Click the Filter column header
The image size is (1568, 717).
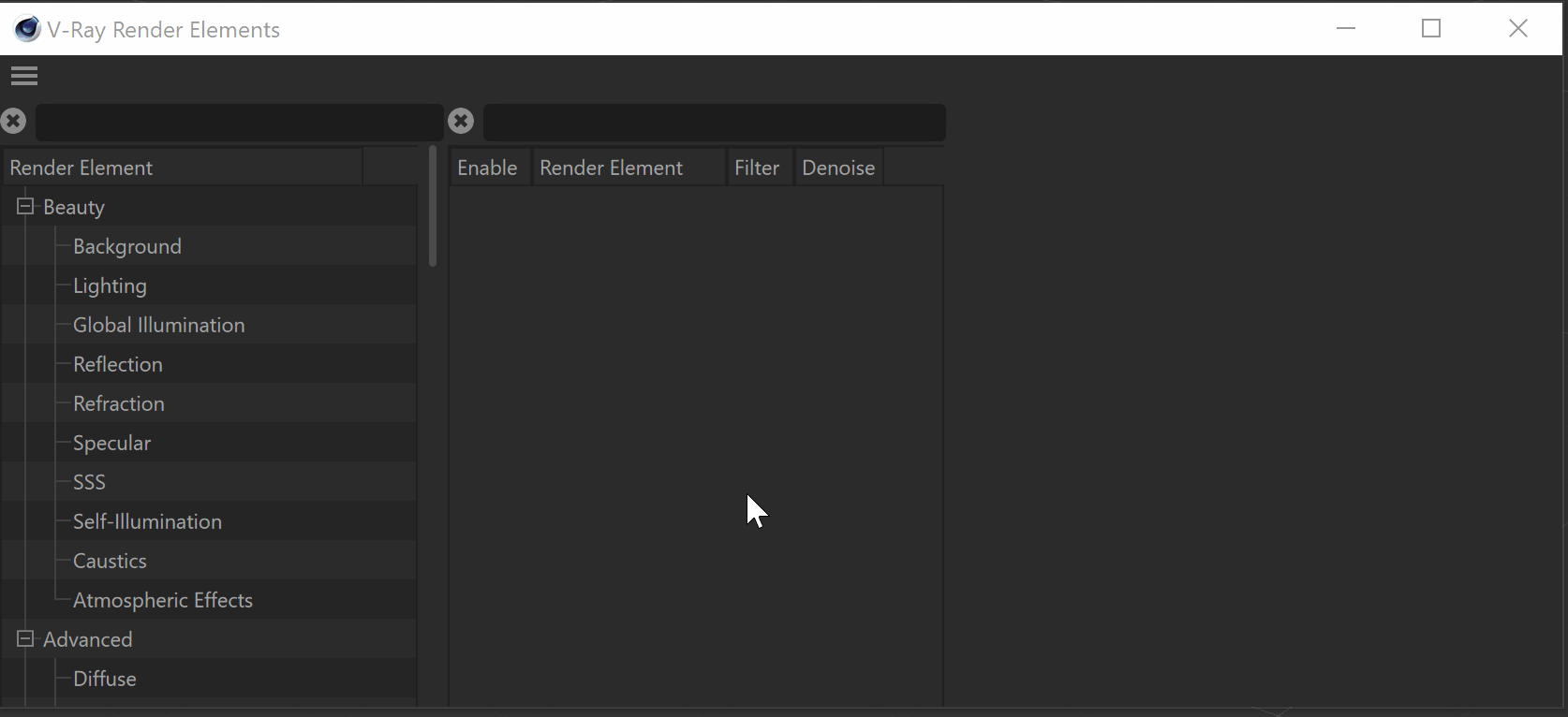760,168
